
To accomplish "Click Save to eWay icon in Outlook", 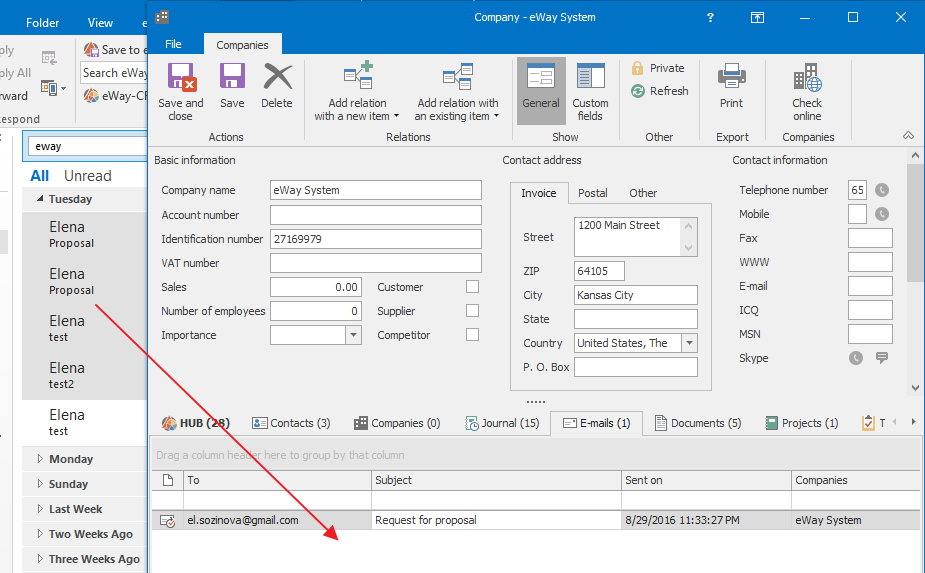I will (x=91, y=49).
